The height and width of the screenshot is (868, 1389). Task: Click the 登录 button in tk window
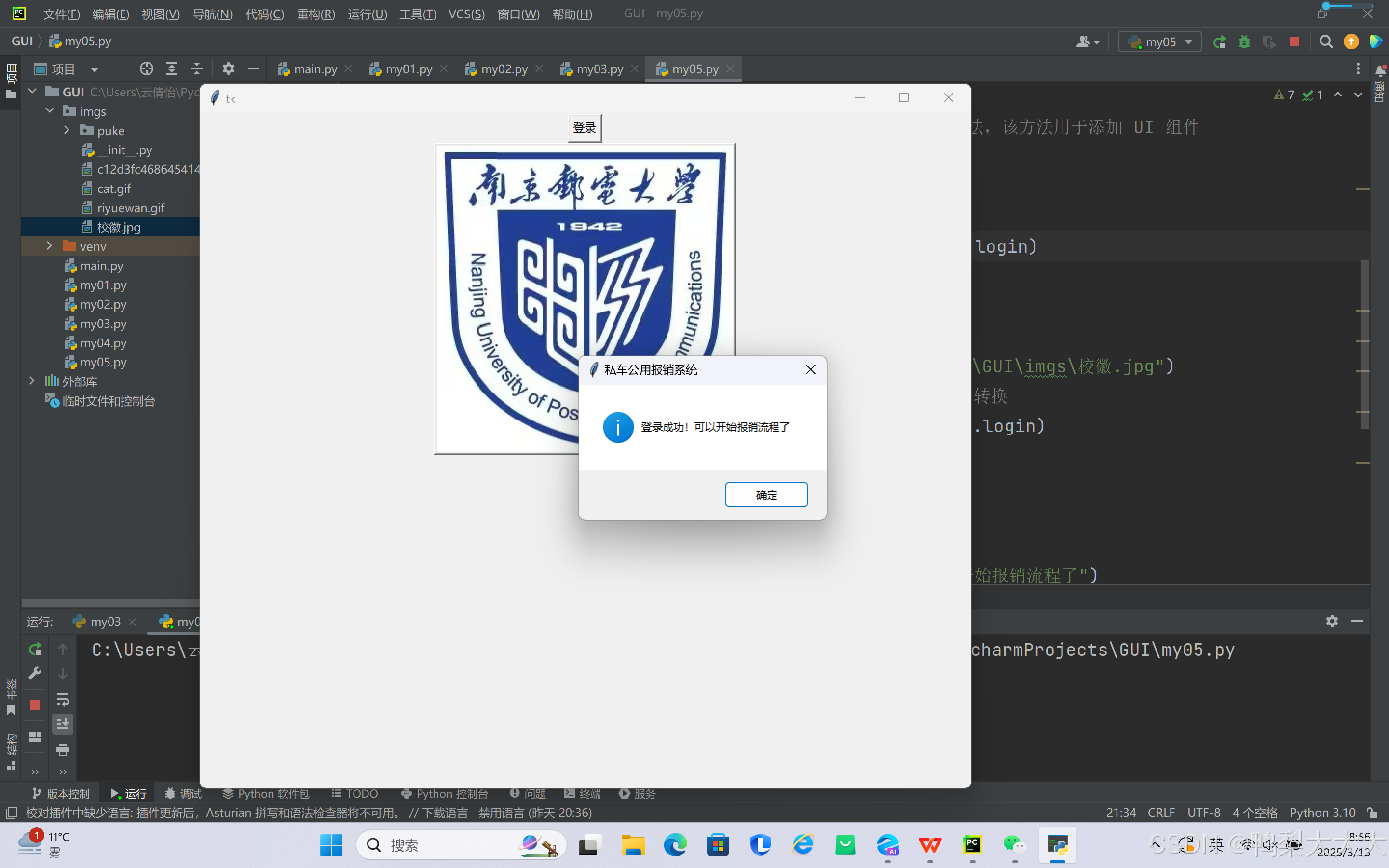click(x=585, y=127)
